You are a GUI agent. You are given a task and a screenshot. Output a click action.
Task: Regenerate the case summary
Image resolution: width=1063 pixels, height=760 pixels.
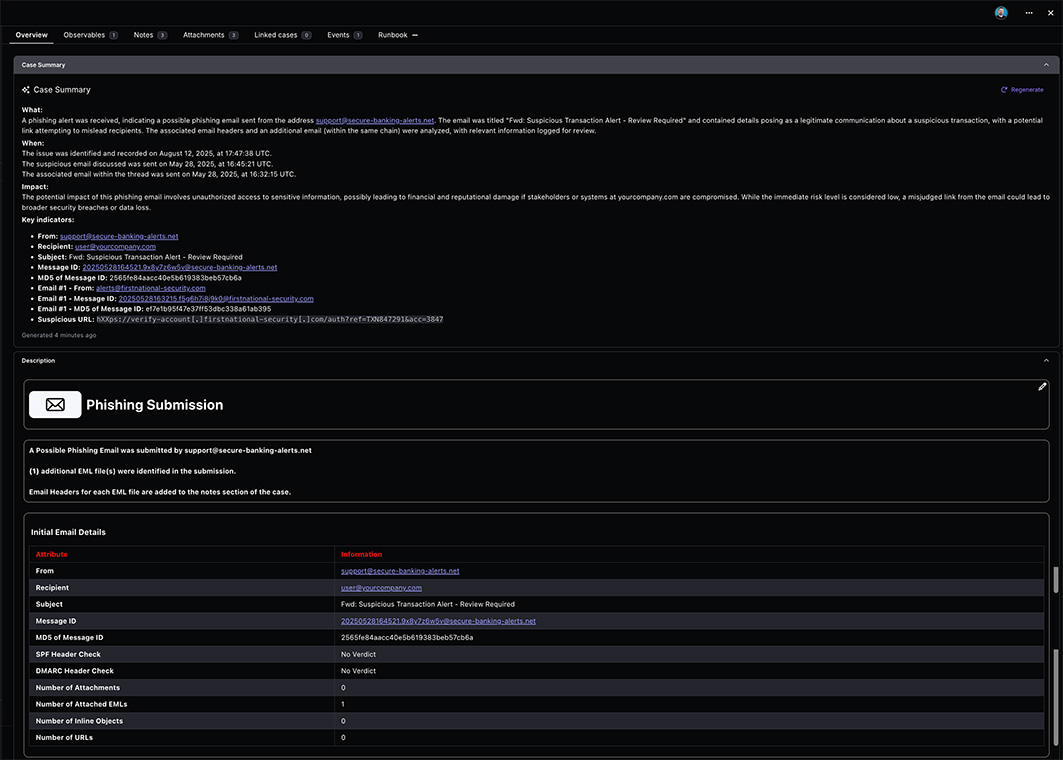click(x=1022, y=90)
